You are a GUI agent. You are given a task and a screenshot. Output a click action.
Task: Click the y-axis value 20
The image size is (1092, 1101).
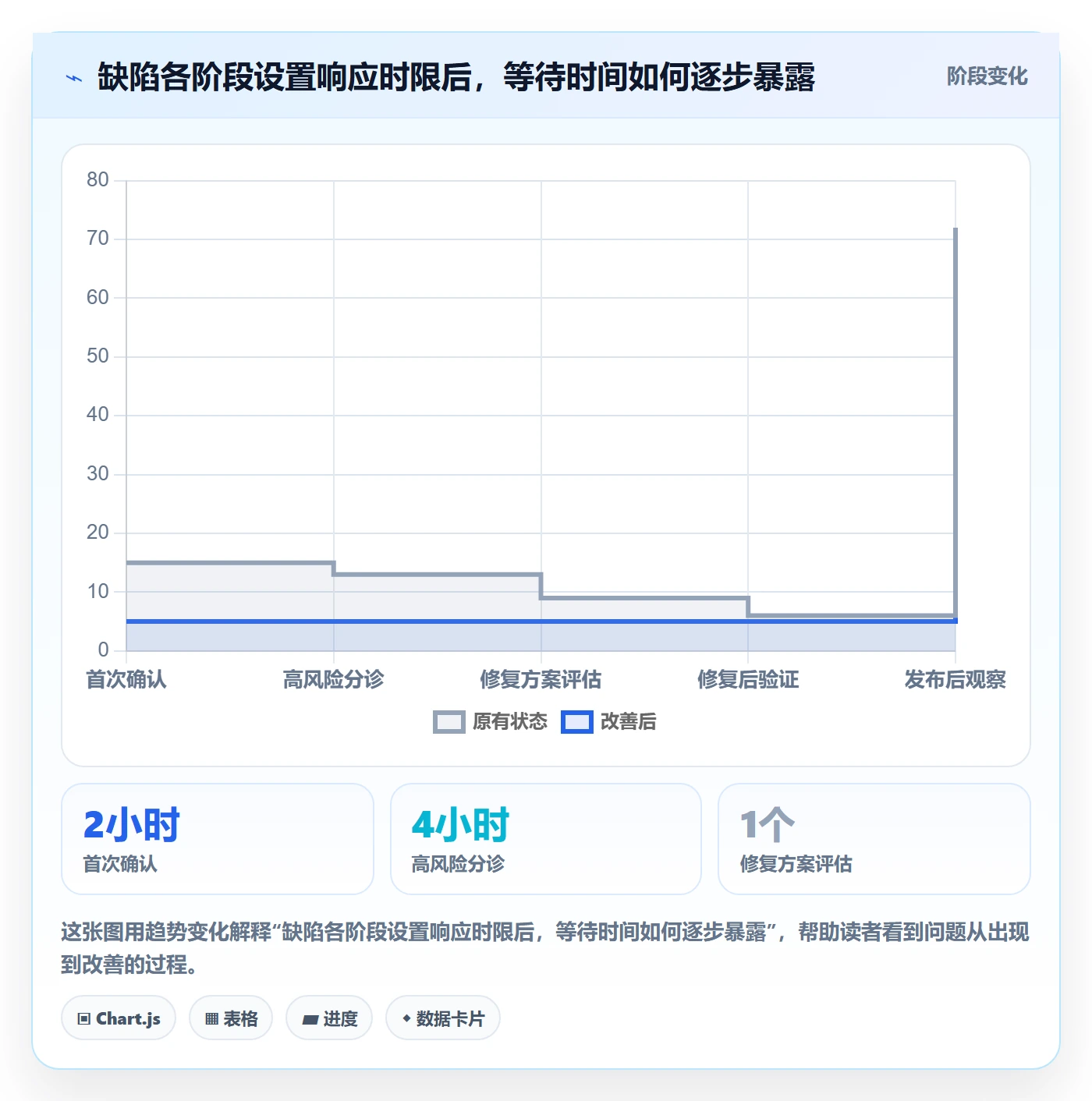[97, 533]
